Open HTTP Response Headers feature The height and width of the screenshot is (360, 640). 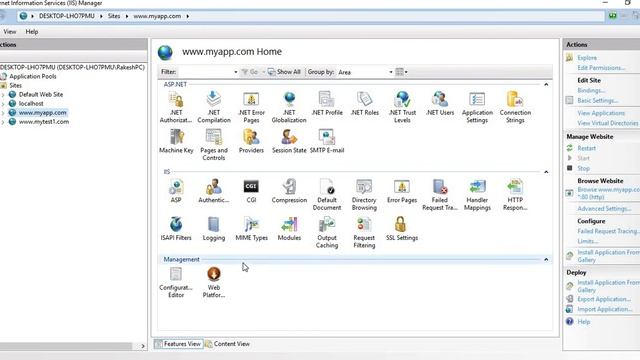[515, 195]
